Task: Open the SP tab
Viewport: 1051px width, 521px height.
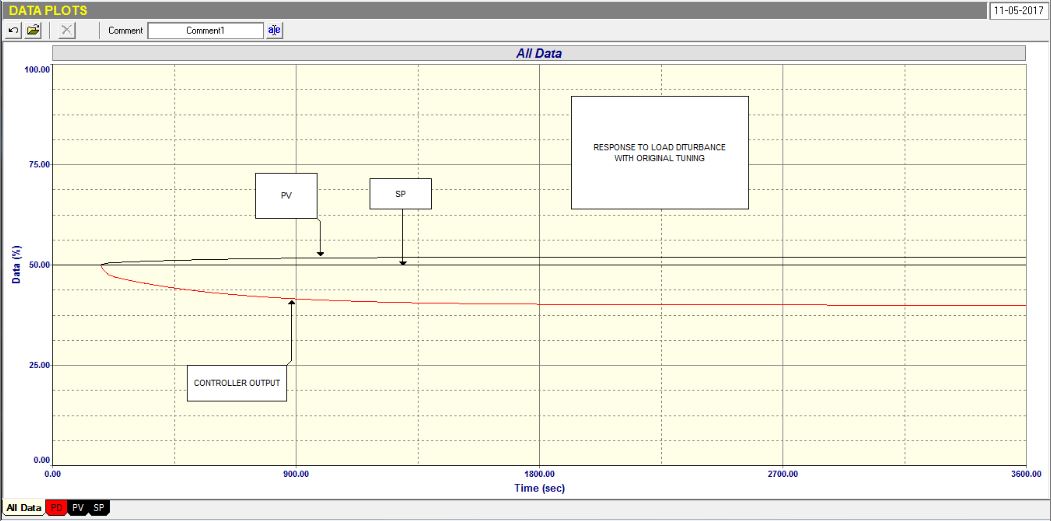Action: click(x=99, y=508)
